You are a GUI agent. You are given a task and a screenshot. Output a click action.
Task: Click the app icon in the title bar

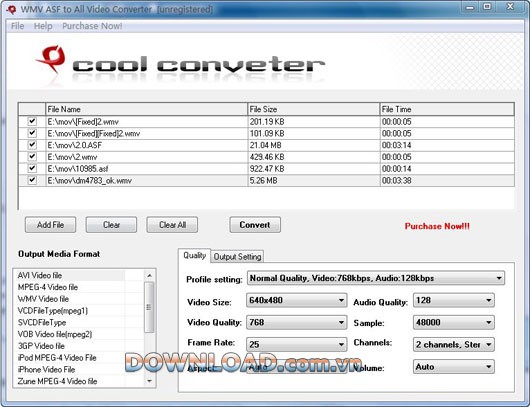coord(11,10)
